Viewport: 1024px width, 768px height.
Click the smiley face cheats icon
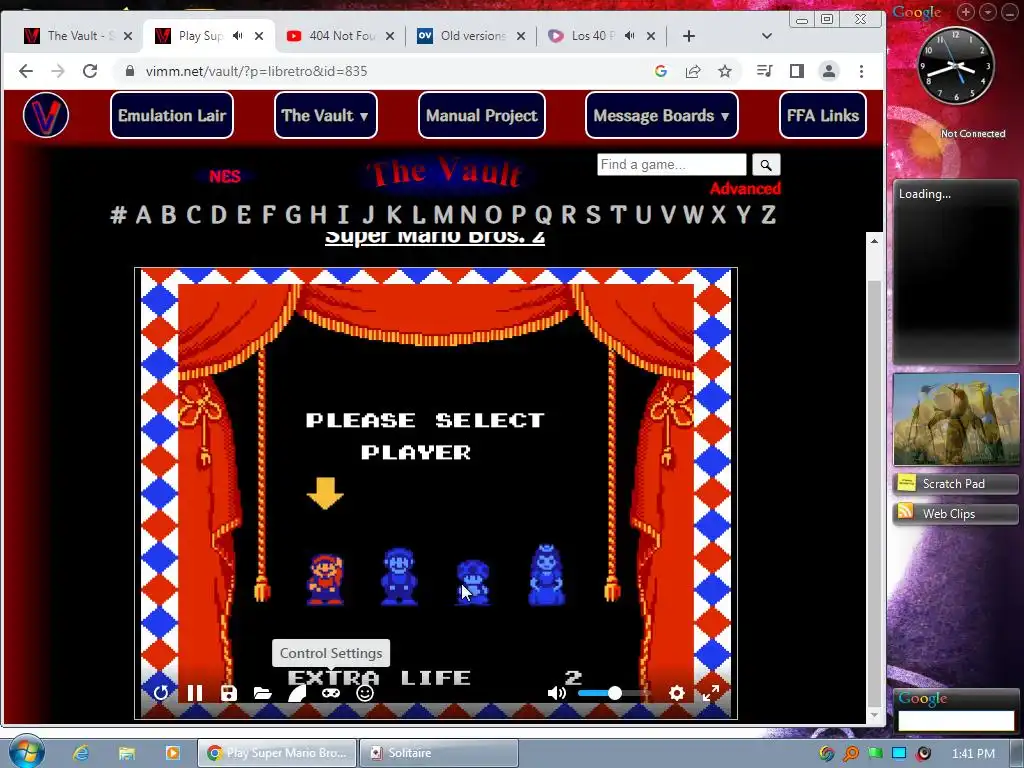coord(364,693)
